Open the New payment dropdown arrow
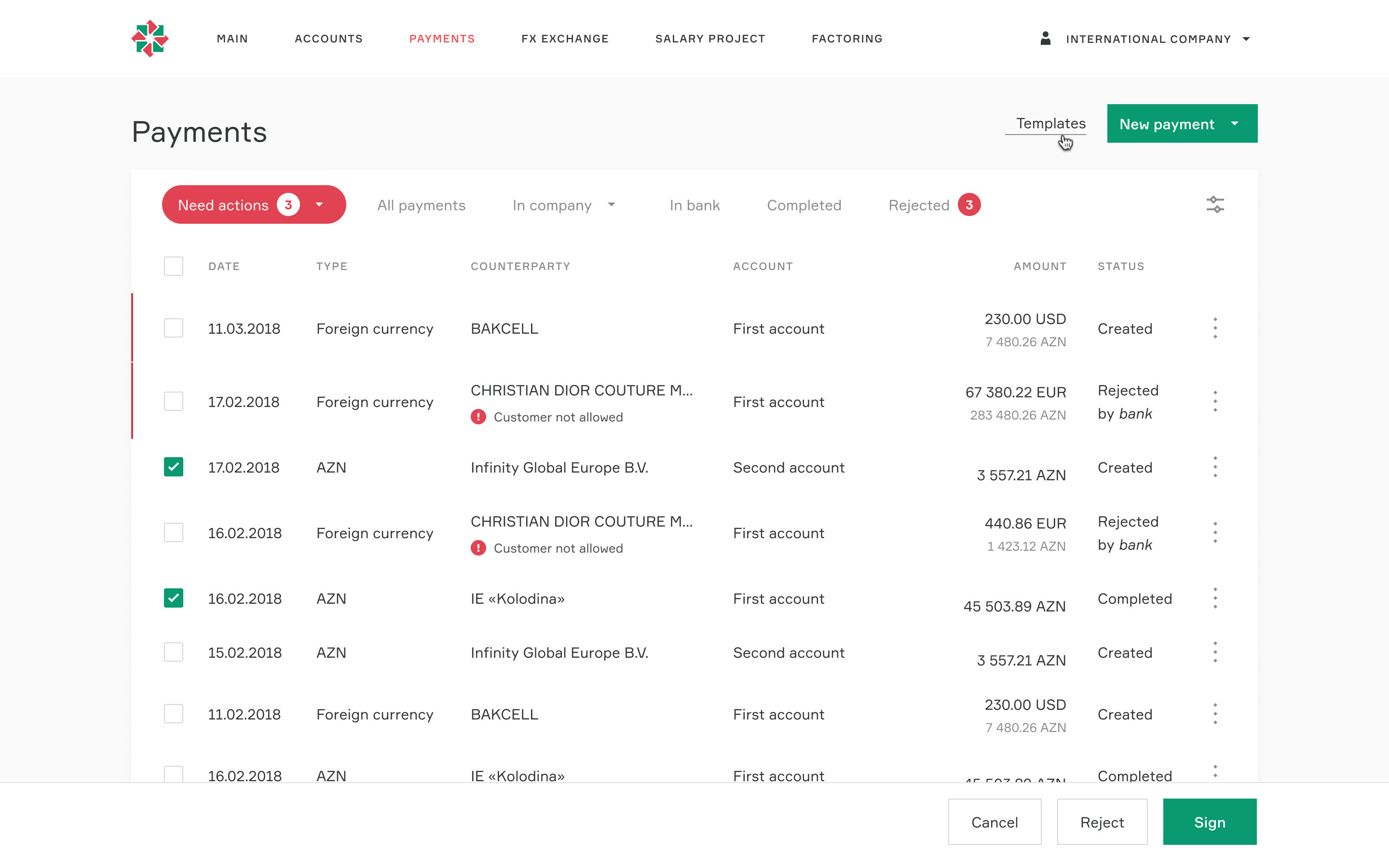 tap(1235, 124)
